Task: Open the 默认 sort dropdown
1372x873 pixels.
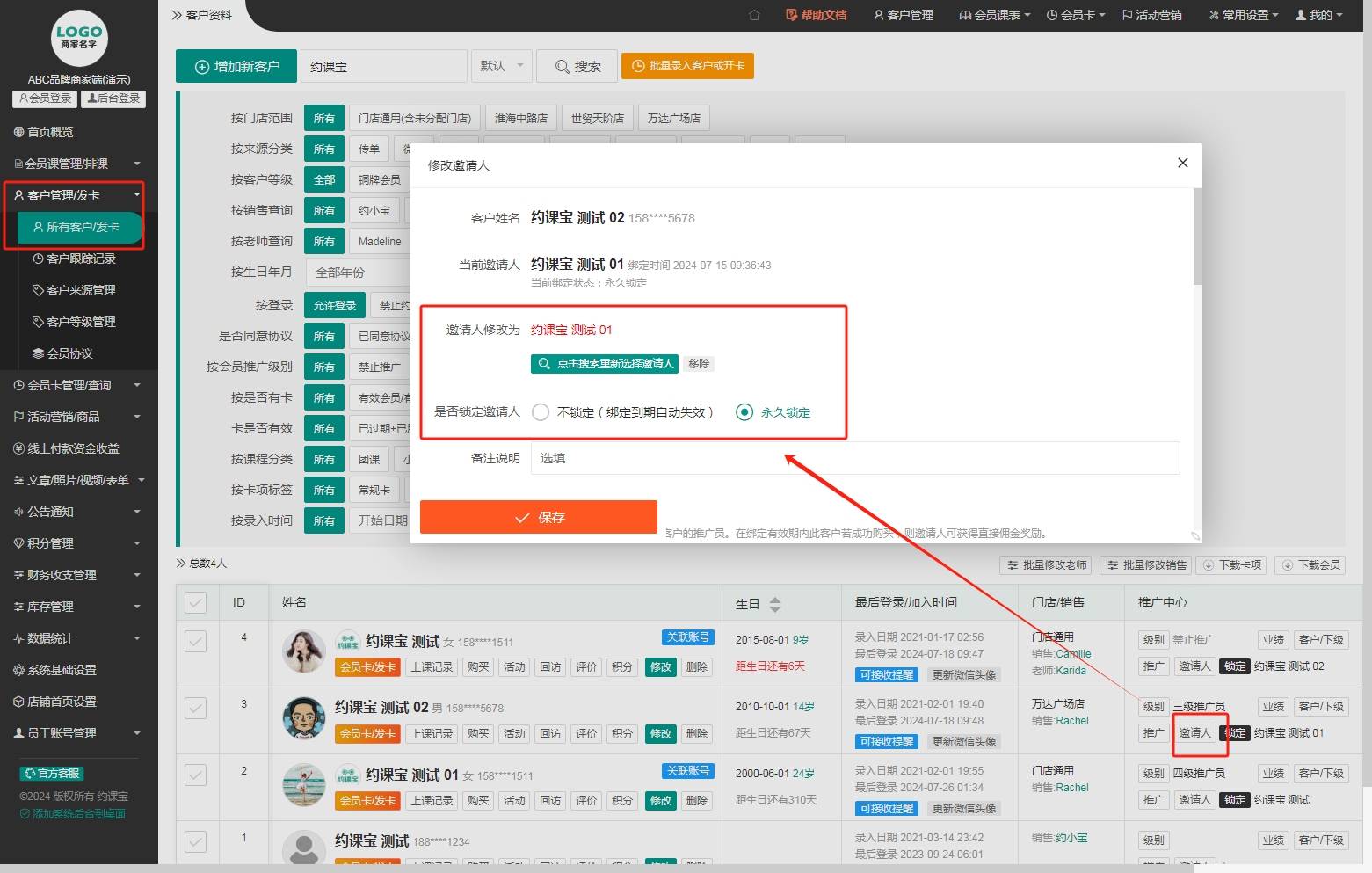Action: tap(502, 66)
